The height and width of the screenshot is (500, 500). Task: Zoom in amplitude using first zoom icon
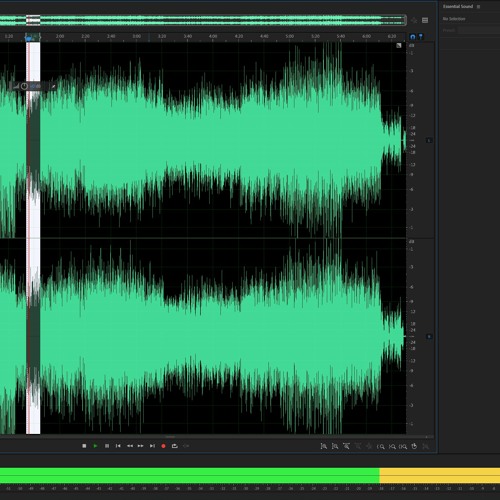pos(323,446)
